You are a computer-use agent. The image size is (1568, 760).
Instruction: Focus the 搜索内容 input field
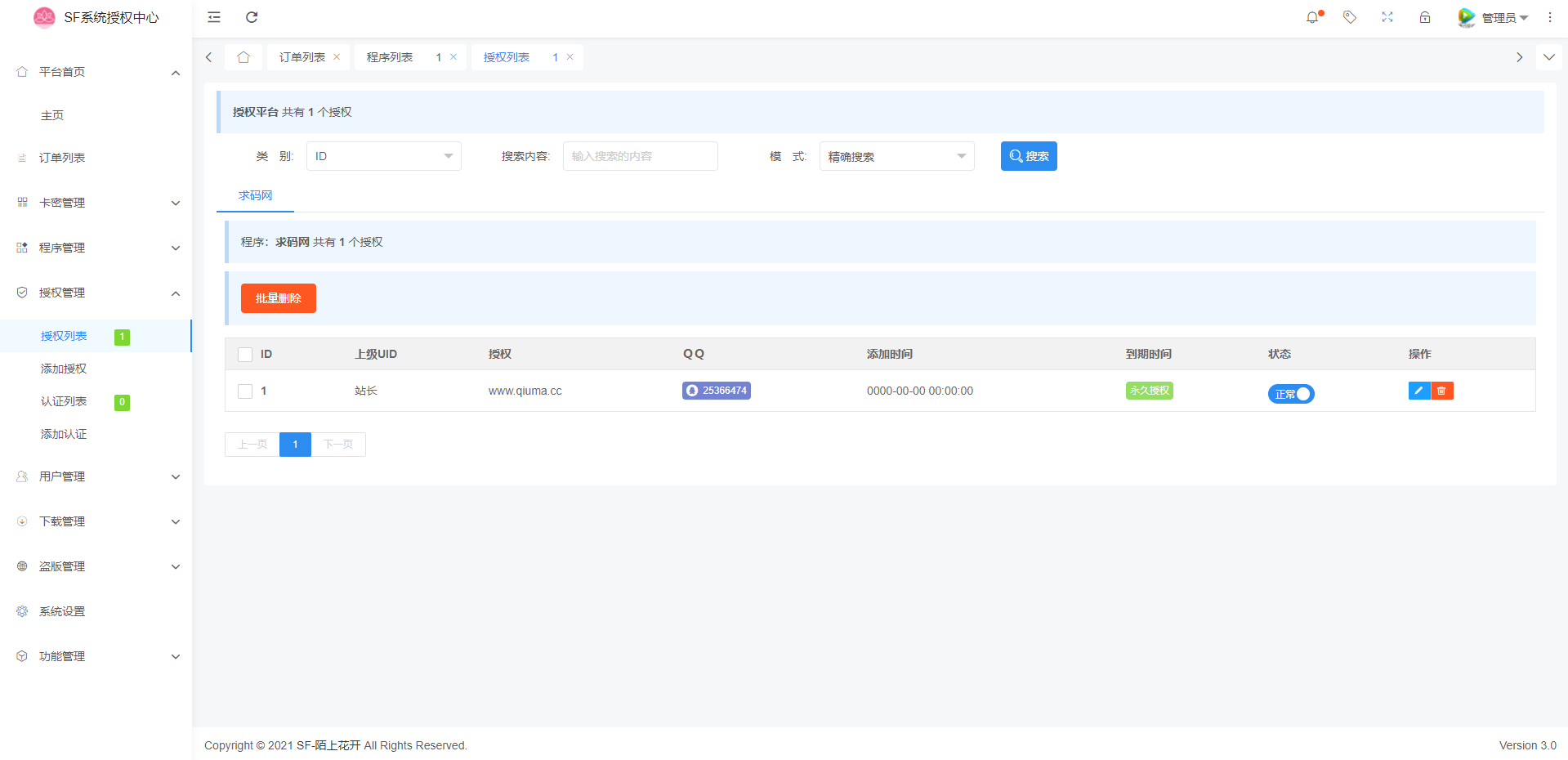coord(640,156)
